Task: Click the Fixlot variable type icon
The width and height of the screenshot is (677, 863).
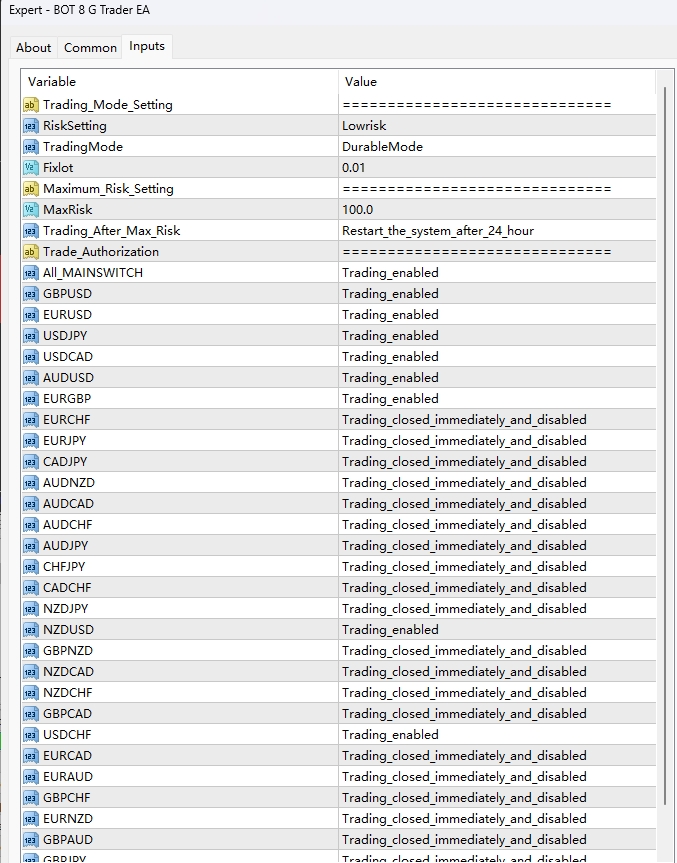Action: pos(30,168)
